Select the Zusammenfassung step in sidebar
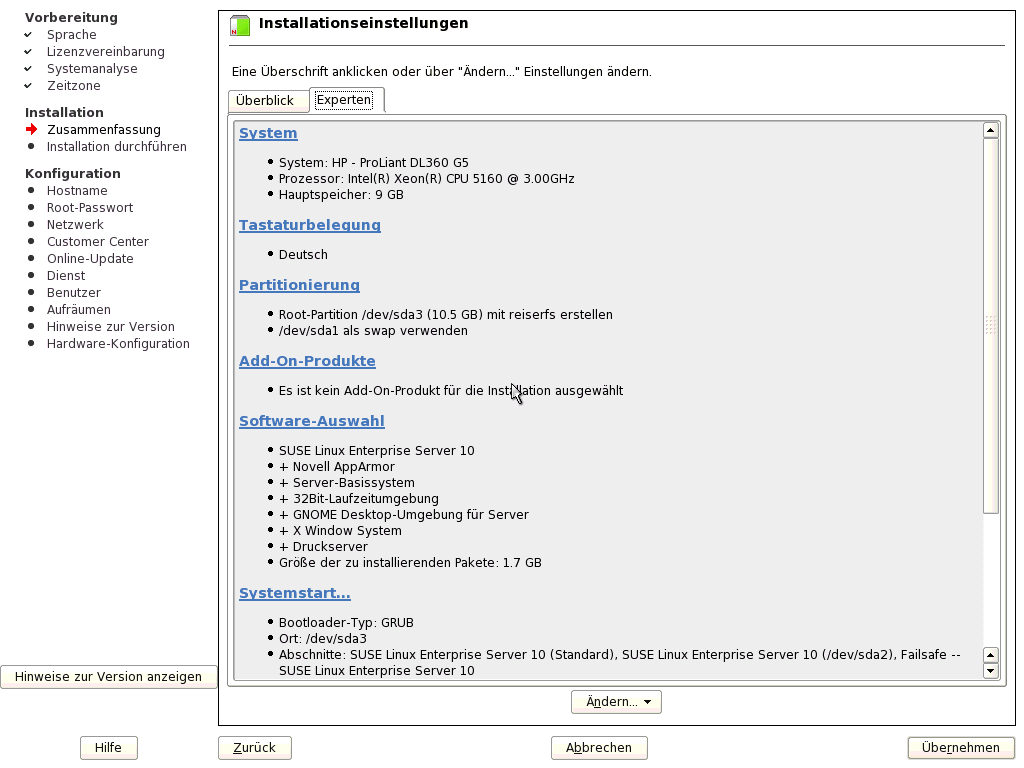 104,129
